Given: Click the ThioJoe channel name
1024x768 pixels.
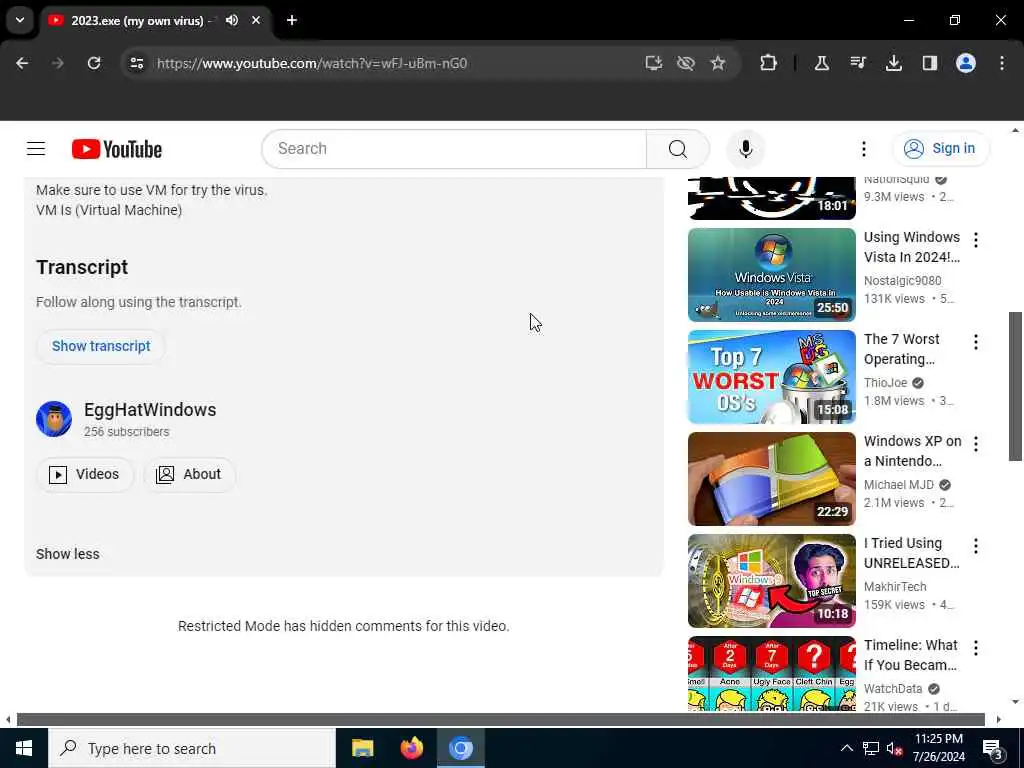Looking at the screenshot, I should coord(886,383).
